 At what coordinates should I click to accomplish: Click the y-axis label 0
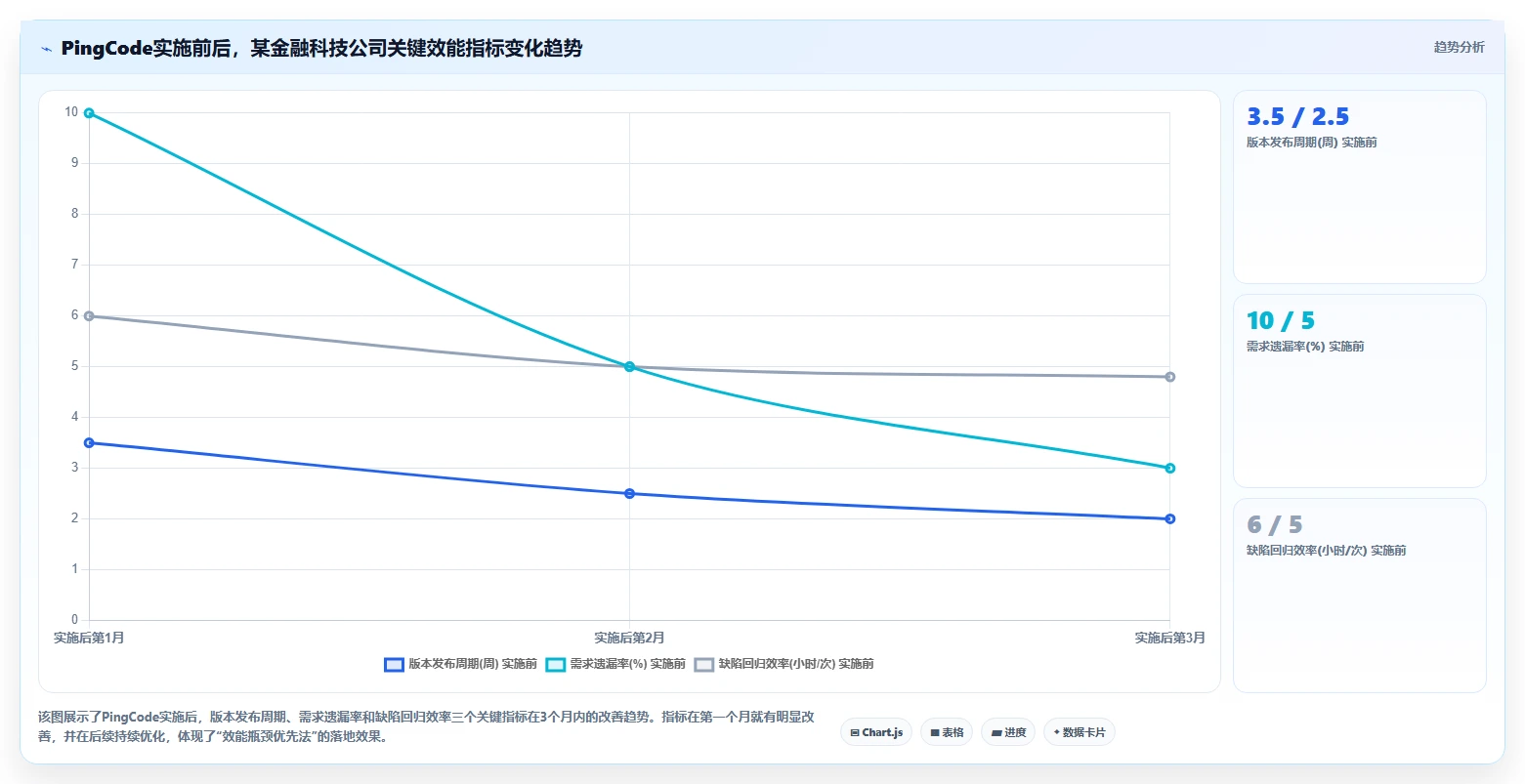pos(75,620)
